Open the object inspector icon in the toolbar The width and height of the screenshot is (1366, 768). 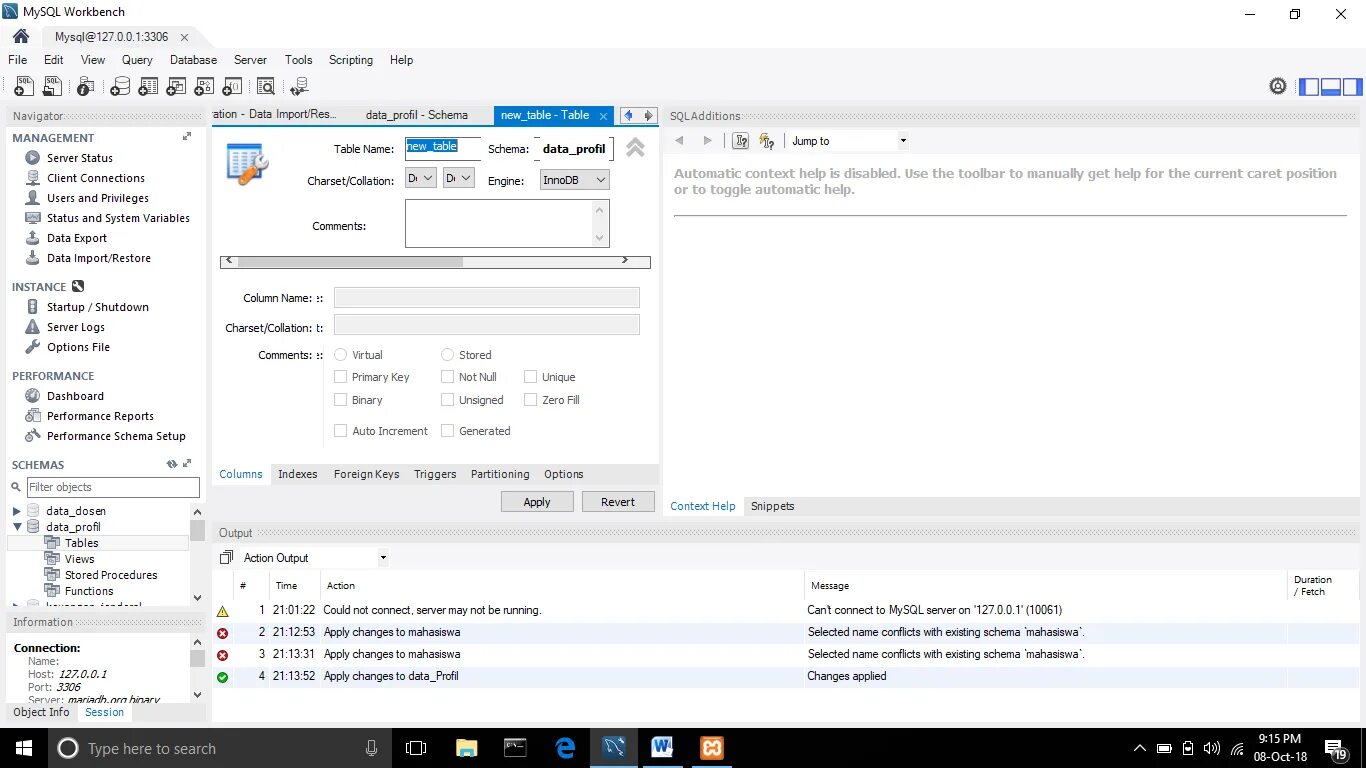click(x=86, y=87)
